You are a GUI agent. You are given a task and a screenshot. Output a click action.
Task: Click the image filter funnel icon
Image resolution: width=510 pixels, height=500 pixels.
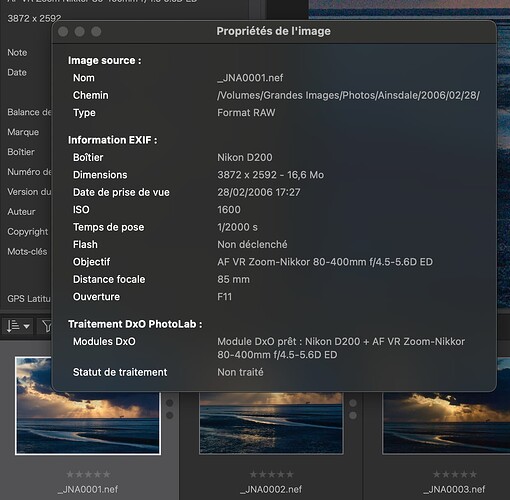(47, 326)
